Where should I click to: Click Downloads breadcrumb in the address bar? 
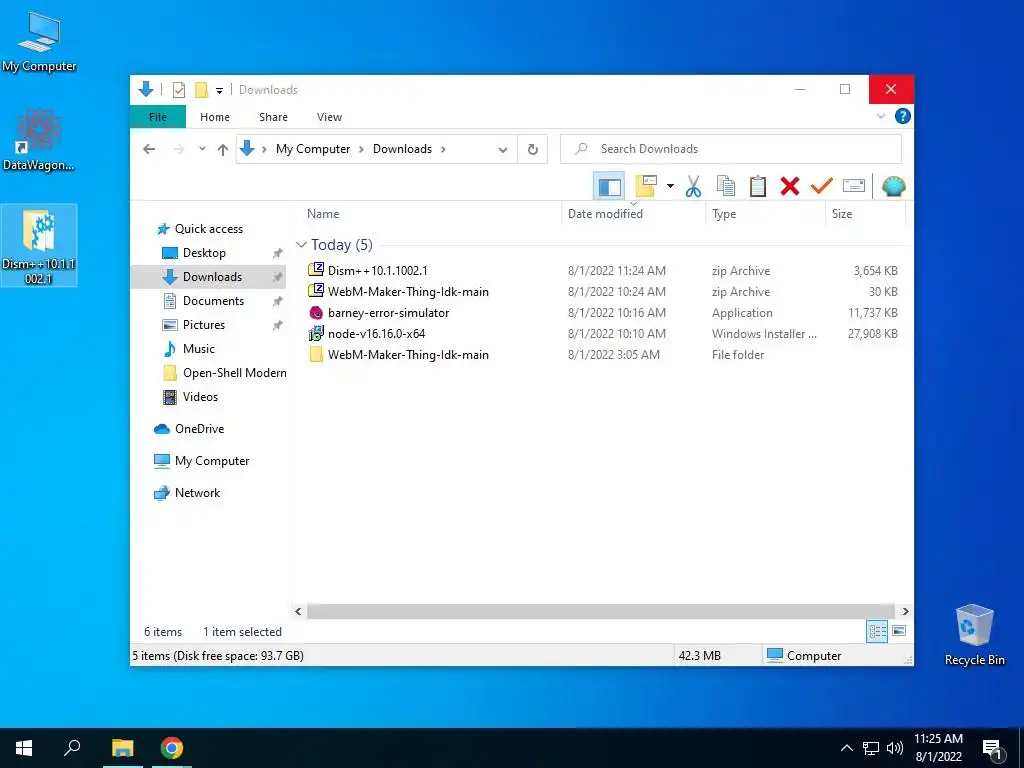[x=402, y=149]
